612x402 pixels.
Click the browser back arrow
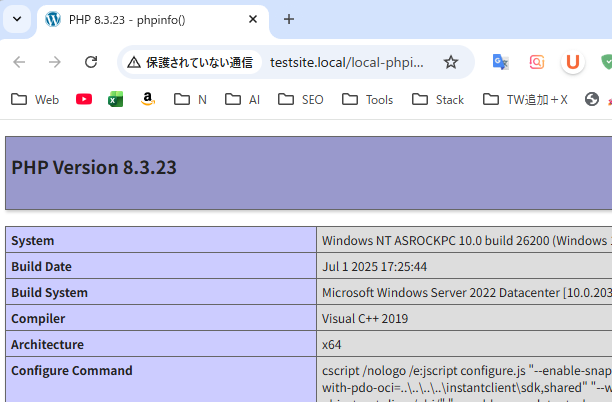tap(19, 62)
